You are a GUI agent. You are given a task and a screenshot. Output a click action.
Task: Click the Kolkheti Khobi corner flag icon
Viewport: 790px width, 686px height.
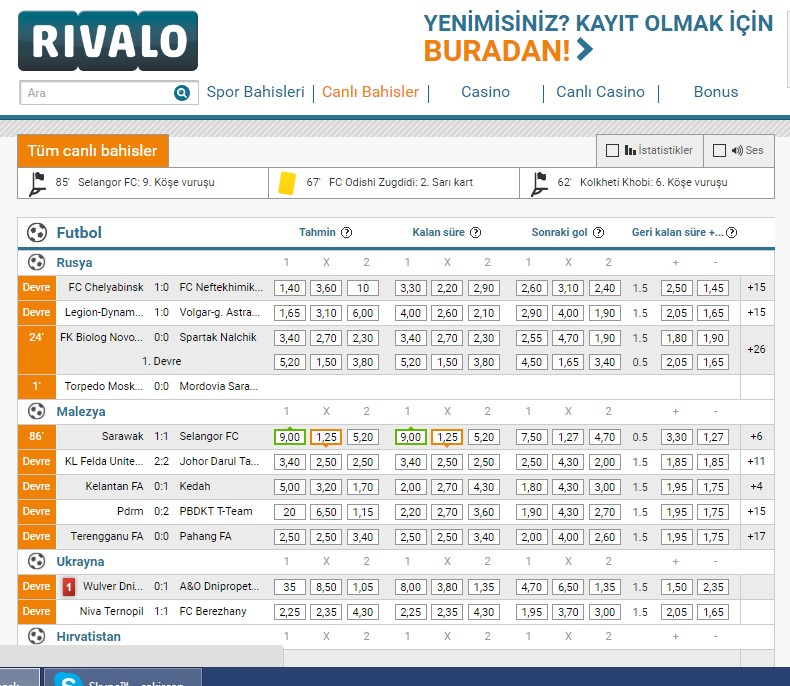pyautogui.click(x=539, y=183)
